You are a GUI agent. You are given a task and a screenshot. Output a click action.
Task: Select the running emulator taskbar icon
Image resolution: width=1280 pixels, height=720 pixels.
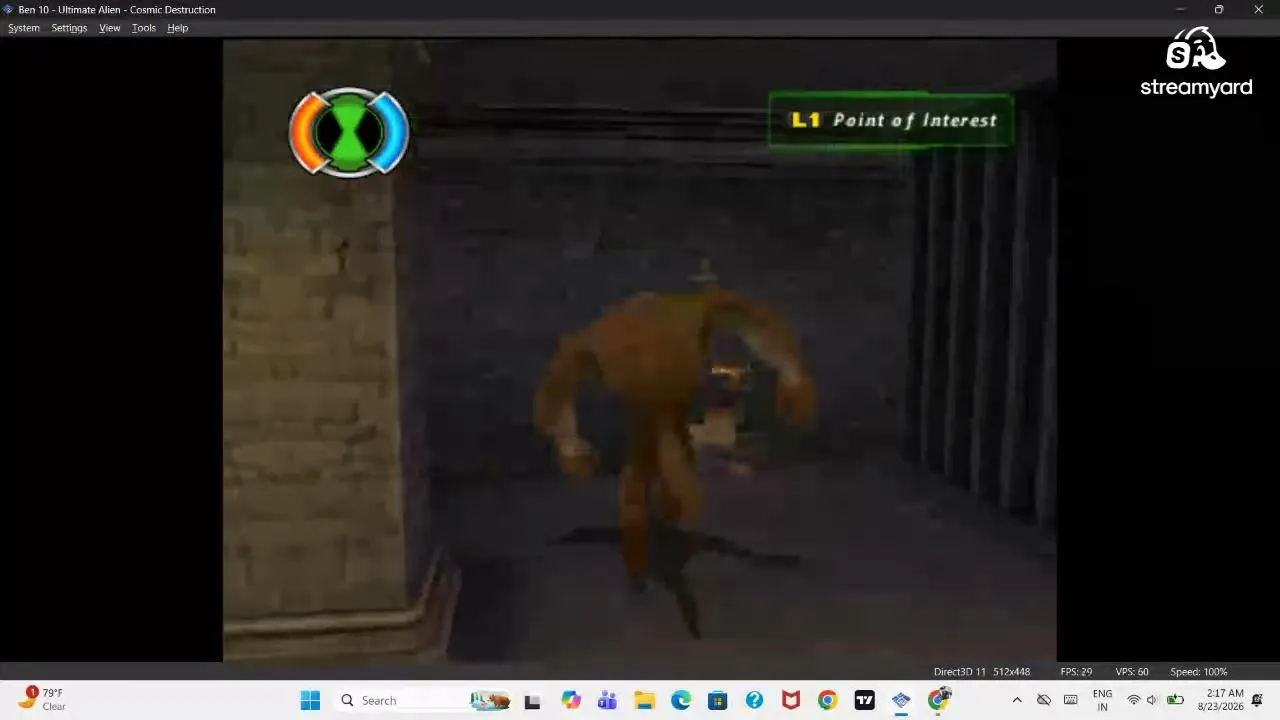[901, 701]
